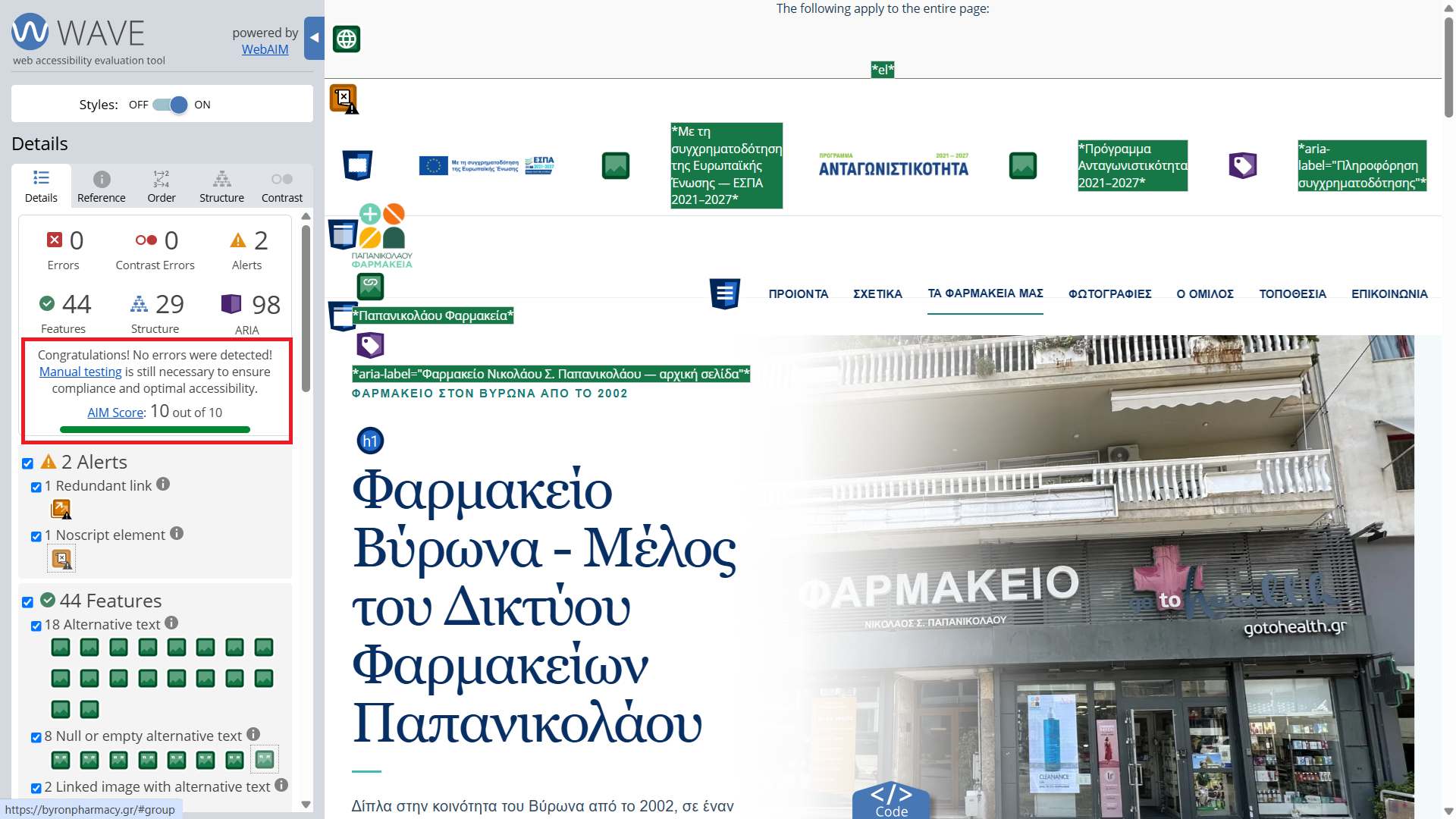The width and height of the screenshot is (1456, 819).
Task: Click the noscript element icon in sidebar
Action: pyautogui.click(x=61, y=560)
